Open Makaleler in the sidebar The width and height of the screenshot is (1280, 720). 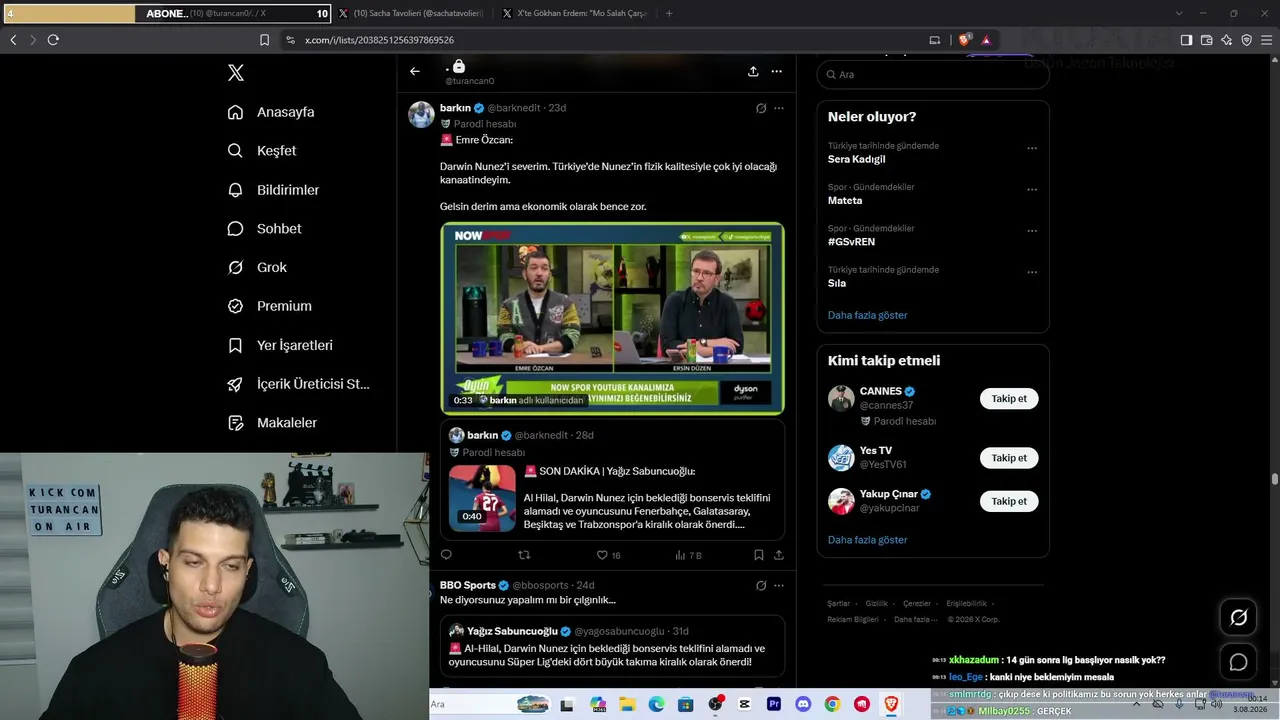[272, 423]
